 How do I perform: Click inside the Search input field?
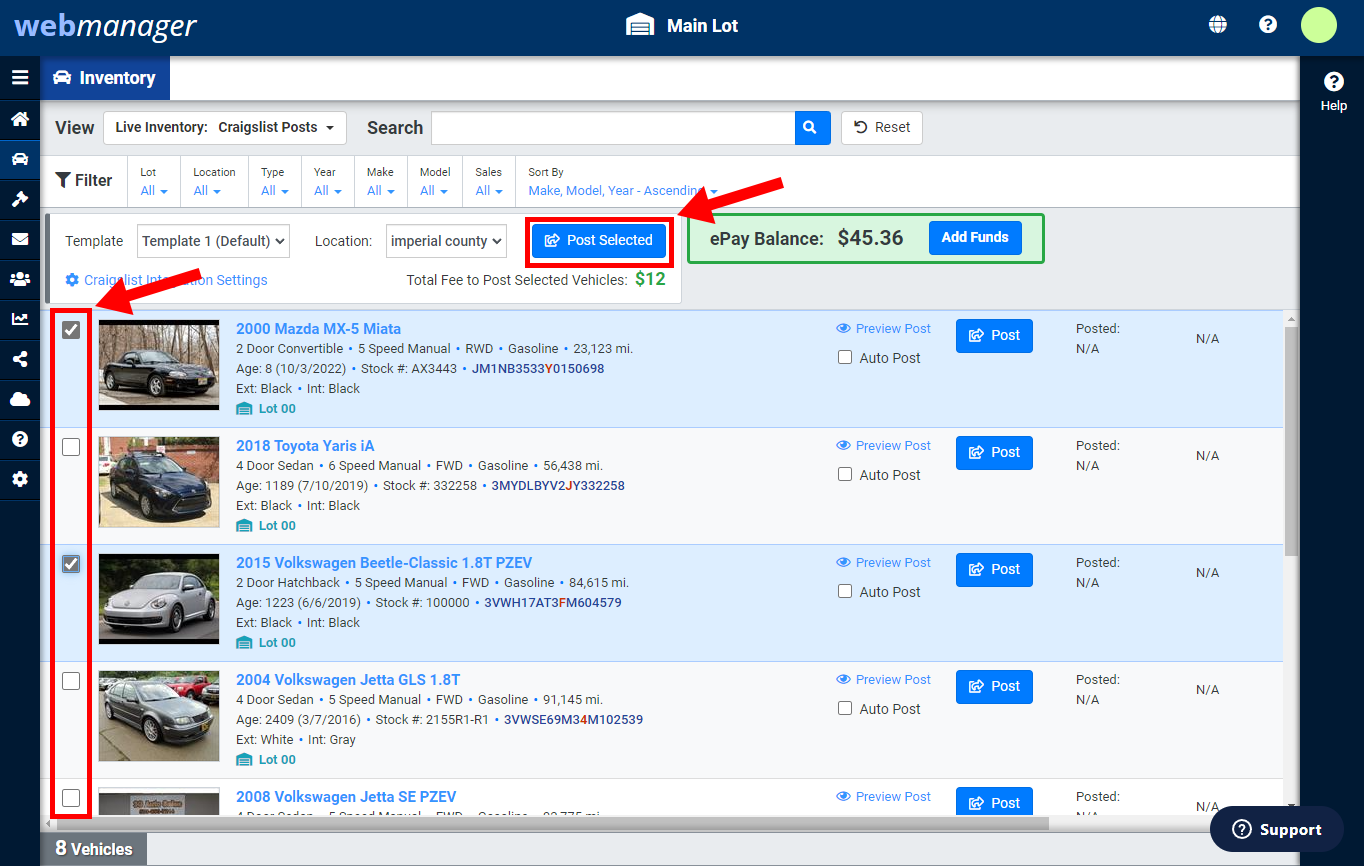click(x=612, y=128)
